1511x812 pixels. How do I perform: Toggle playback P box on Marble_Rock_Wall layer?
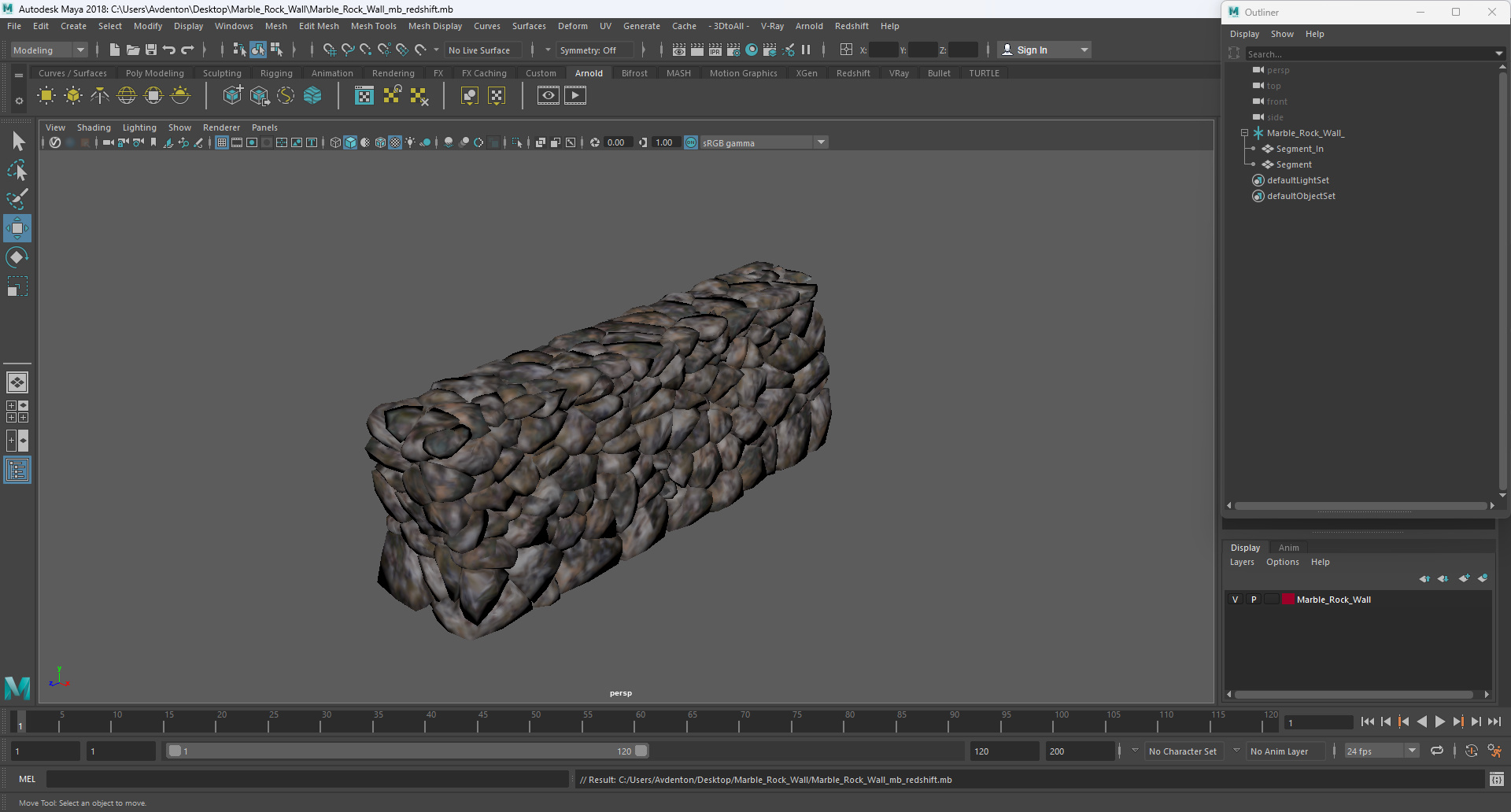[x=1254, y=600]
